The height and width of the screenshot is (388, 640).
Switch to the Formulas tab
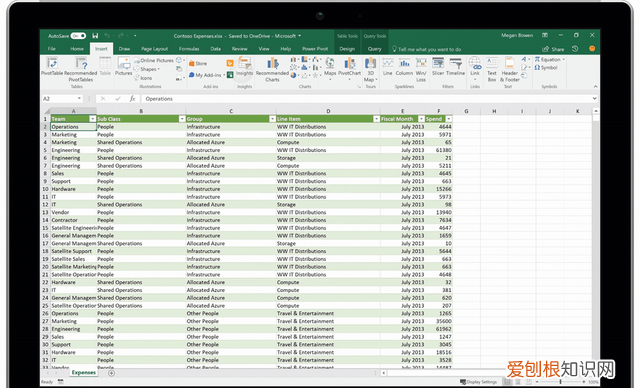click(x=189, y=49)
